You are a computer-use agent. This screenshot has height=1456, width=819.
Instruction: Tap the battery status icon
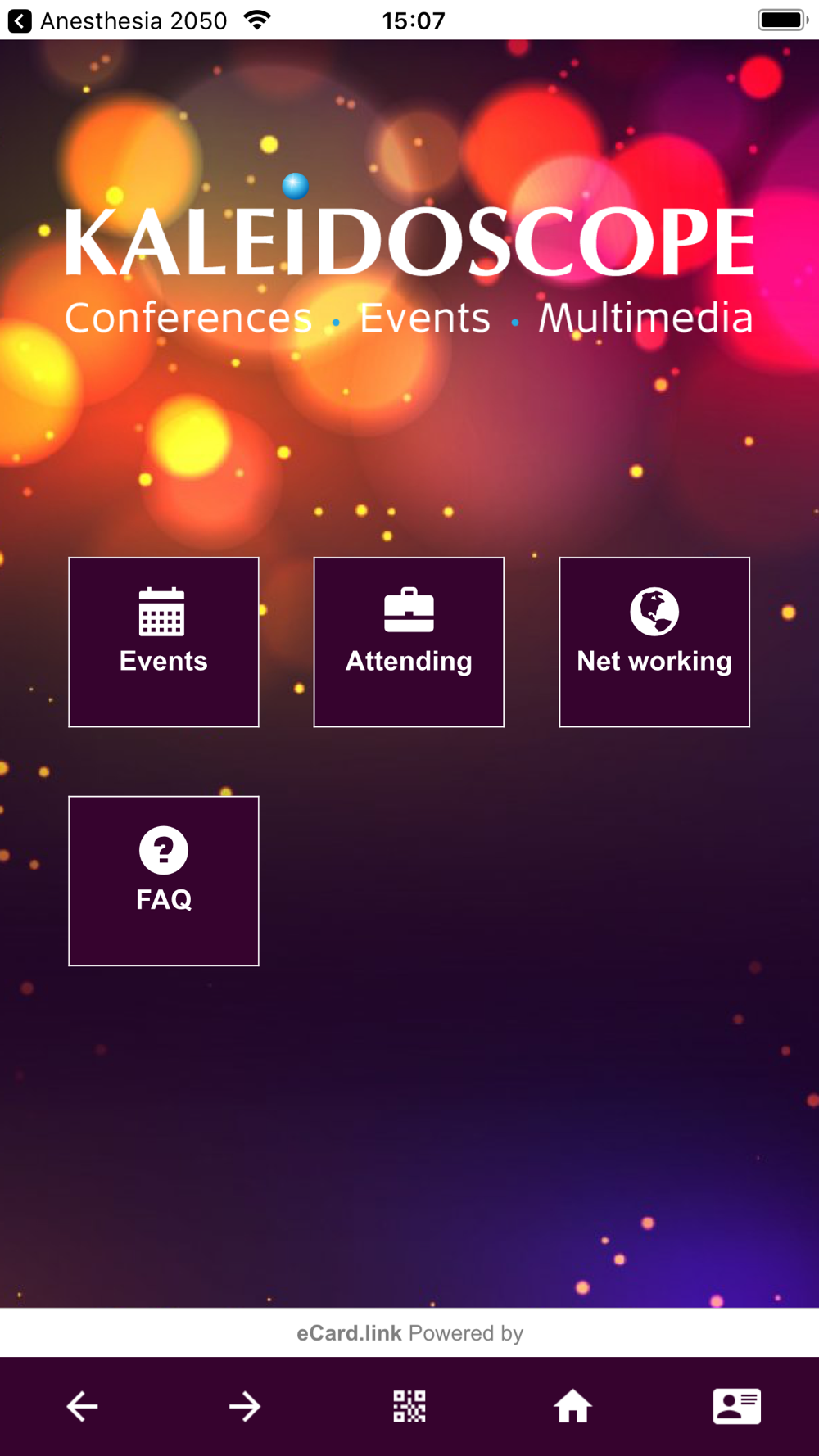783,20
